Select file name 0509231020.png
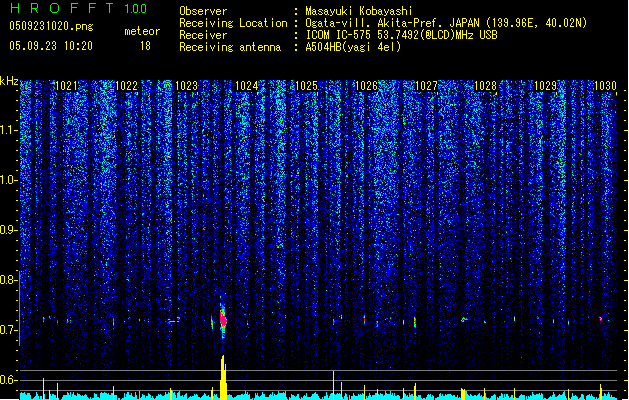The height and width of the screenshot is (400, 629). pyautogui.click(x=51, y=26)
